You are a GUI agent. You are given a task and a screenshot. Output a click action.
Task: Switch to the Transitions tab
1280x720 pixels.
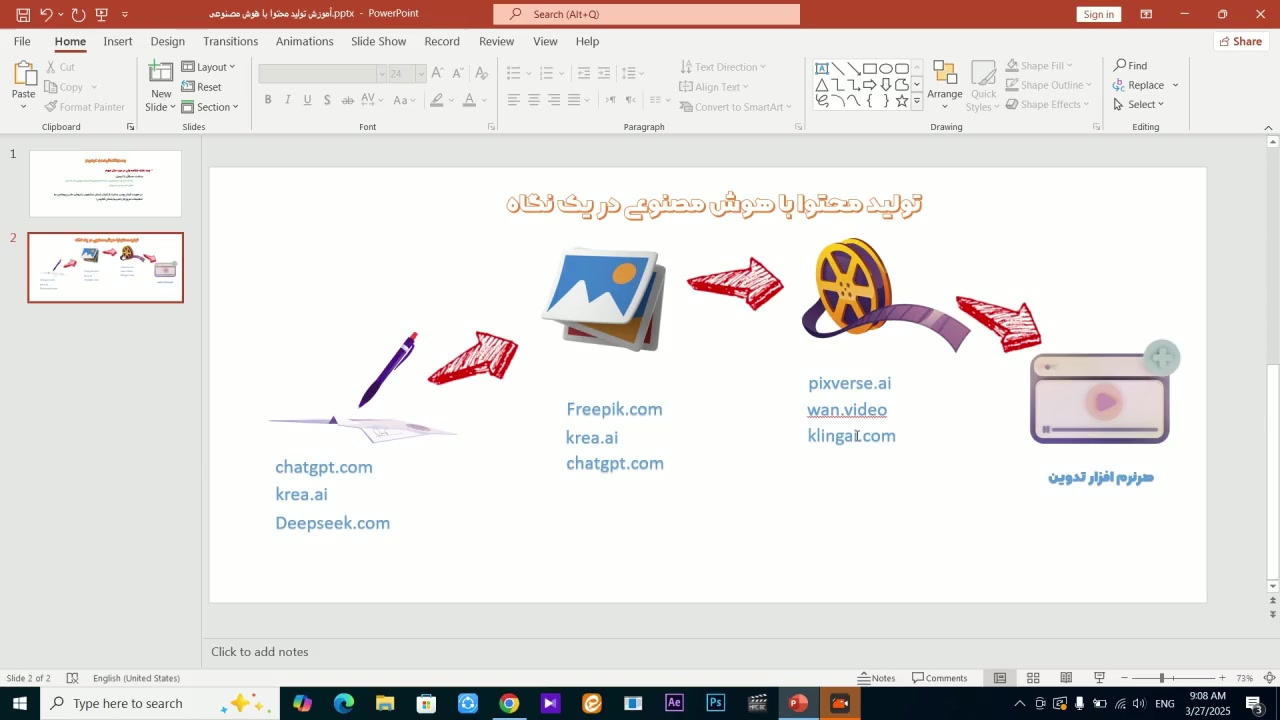(x=231, y=41)
